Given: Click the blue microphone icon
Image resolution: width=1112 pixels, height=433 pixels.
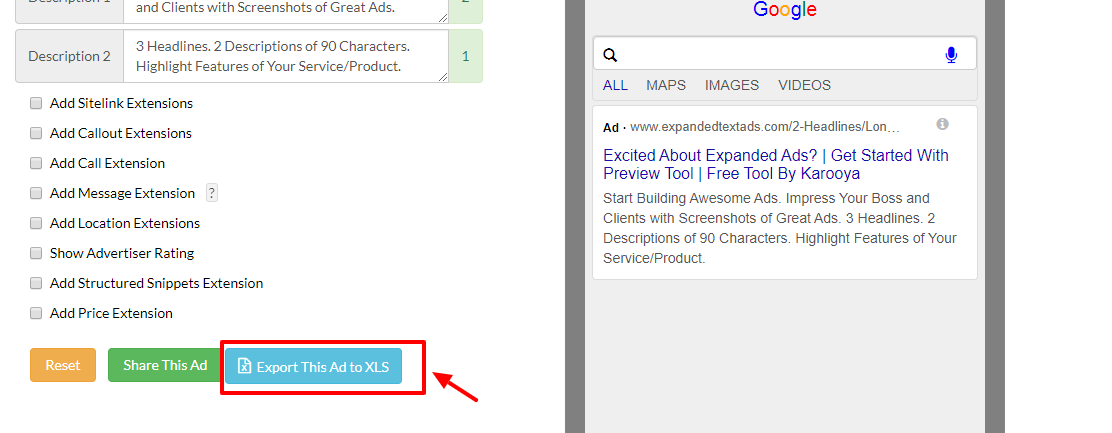Looking at the screenshot, I should pyautogui.click(x=951, y=55).
